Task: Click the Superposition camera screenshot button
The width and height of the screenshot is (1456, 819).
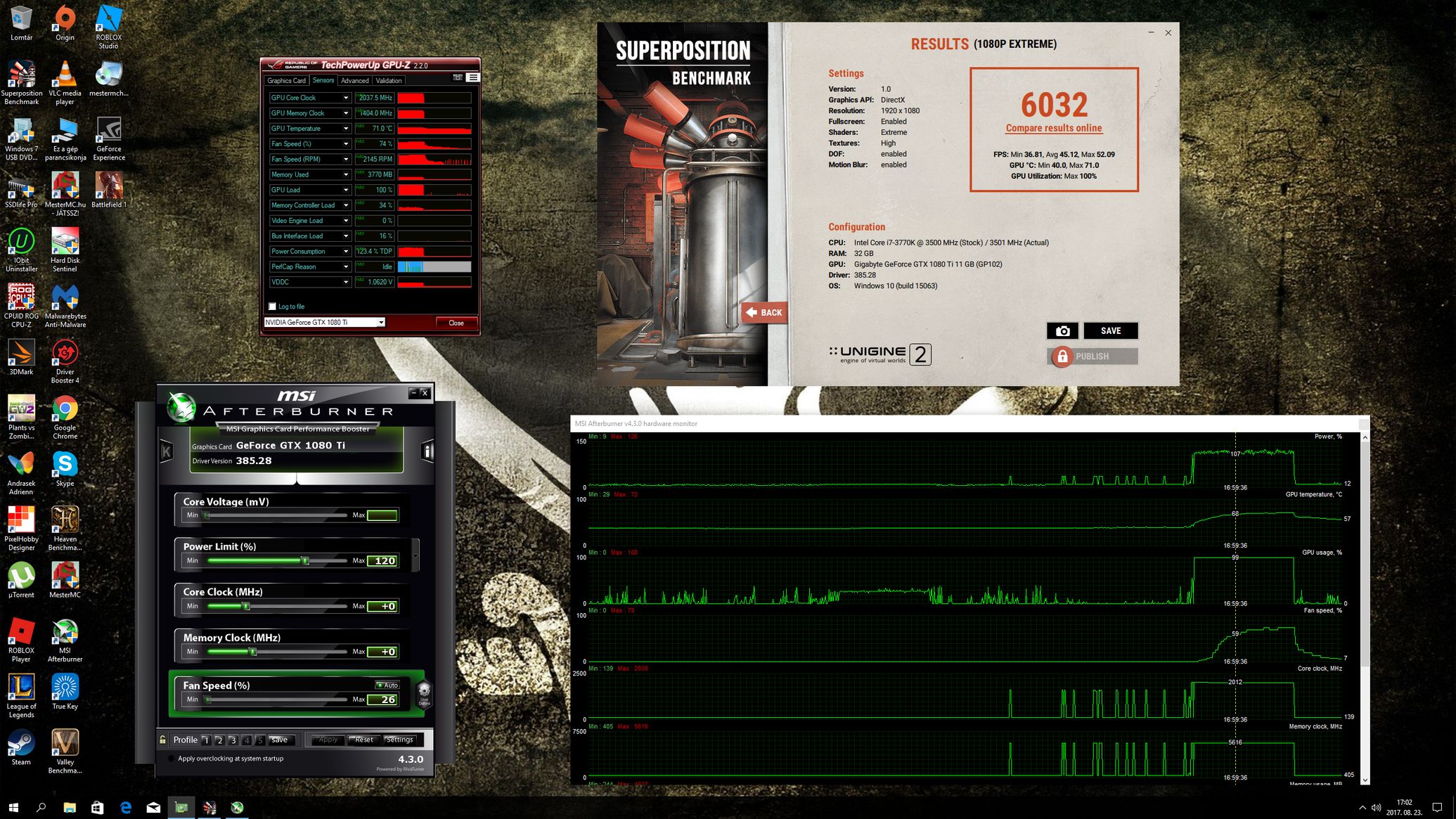Action: (x=1062, y=330)
